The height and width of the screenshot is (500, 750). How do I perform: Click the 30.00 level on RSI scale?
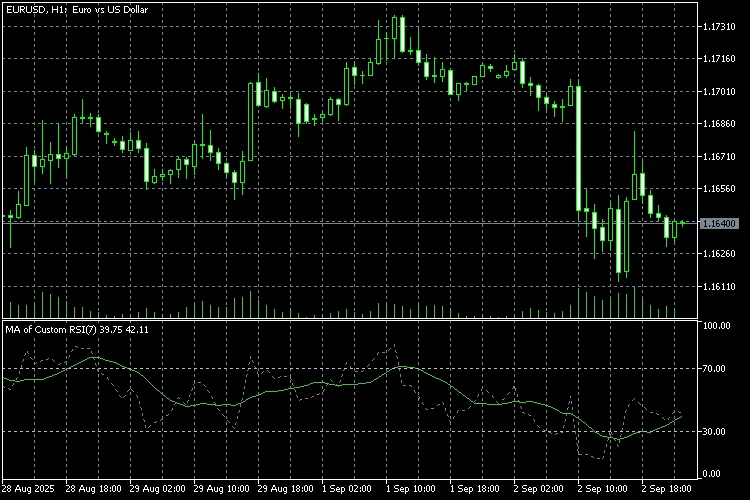(x=716, y=432)
